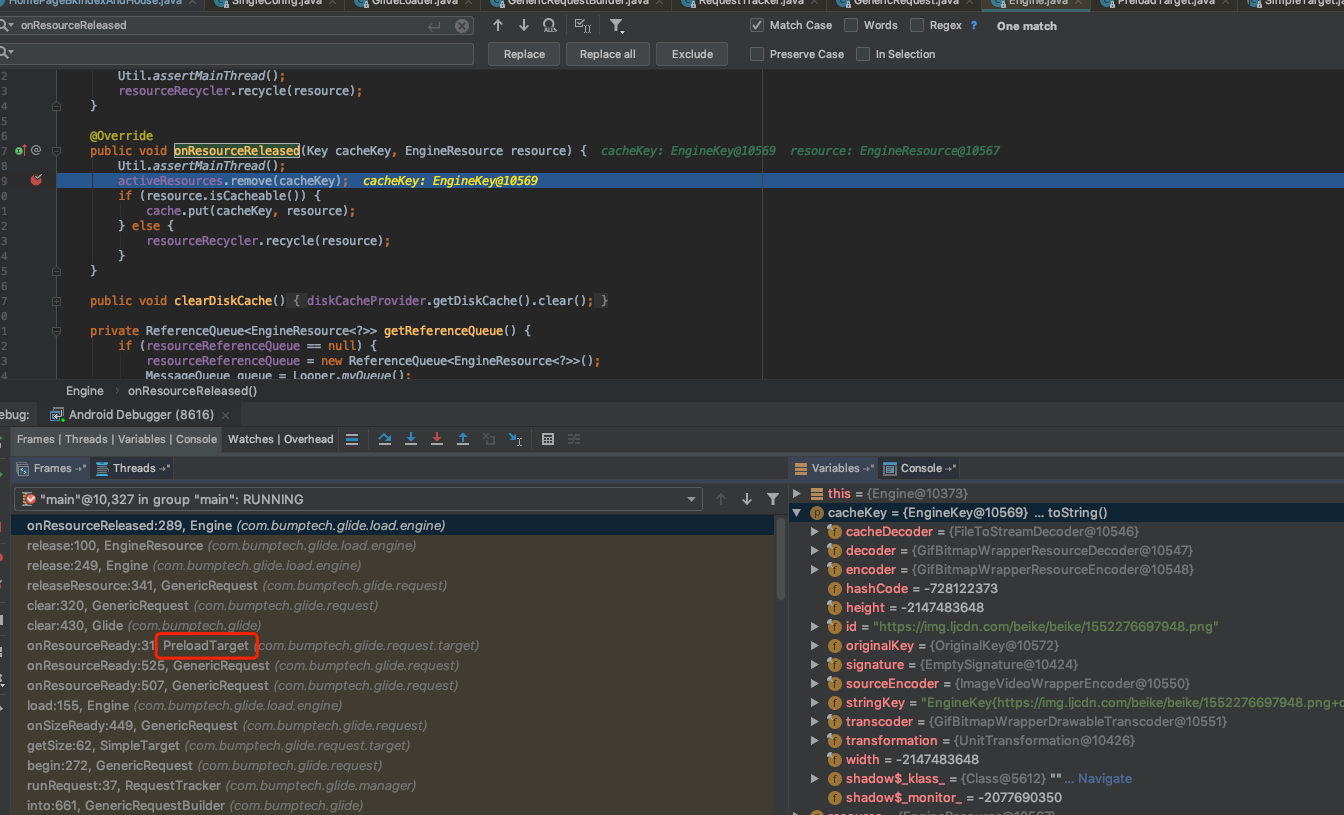Viewport: 1344px width, 815px height.
Task: Click the Navigate link beside shadow$_klass_
Action: tap(1104, 778)
